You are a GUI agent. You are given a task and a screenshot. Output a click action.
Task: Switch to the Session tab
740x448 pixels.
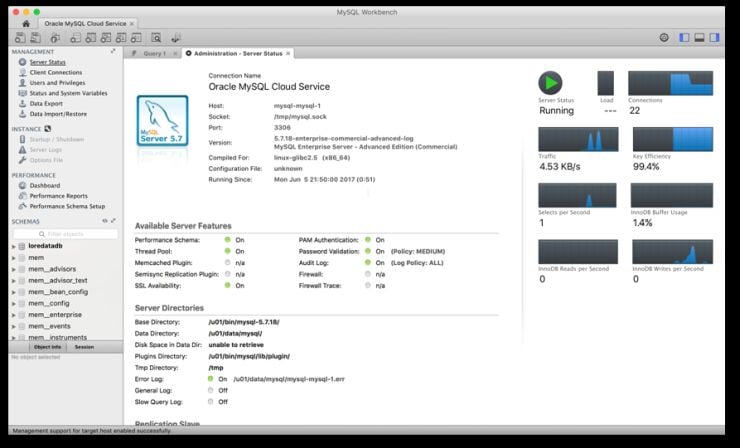(x=84, y=347)
